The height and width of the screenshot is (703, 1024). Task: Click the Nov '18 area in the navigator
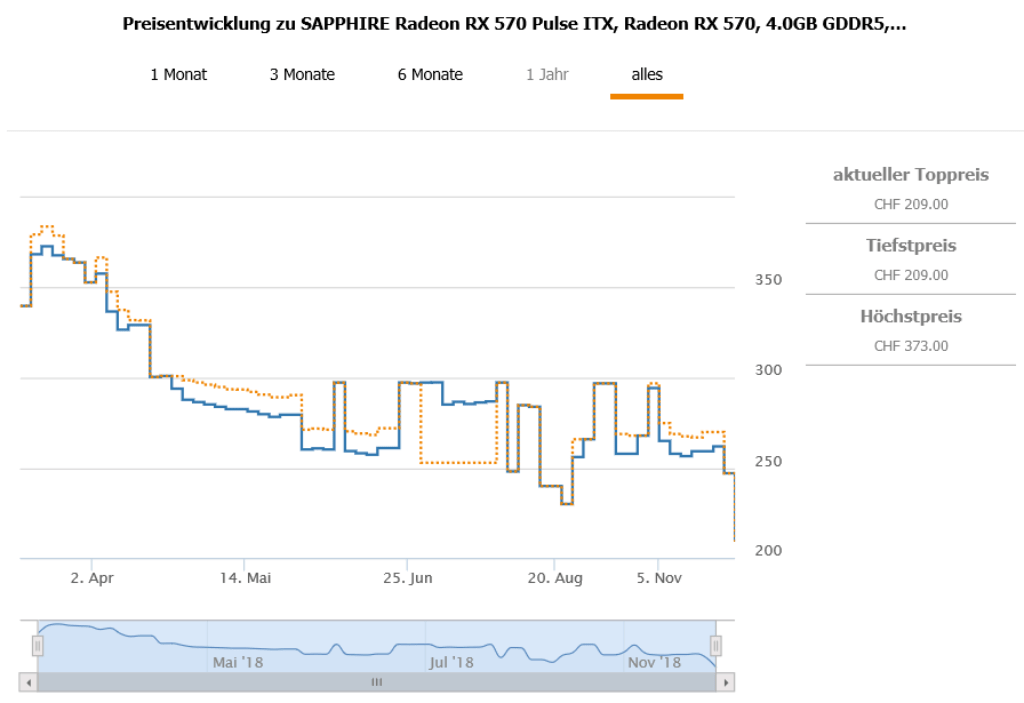click(x=654, y=662)
